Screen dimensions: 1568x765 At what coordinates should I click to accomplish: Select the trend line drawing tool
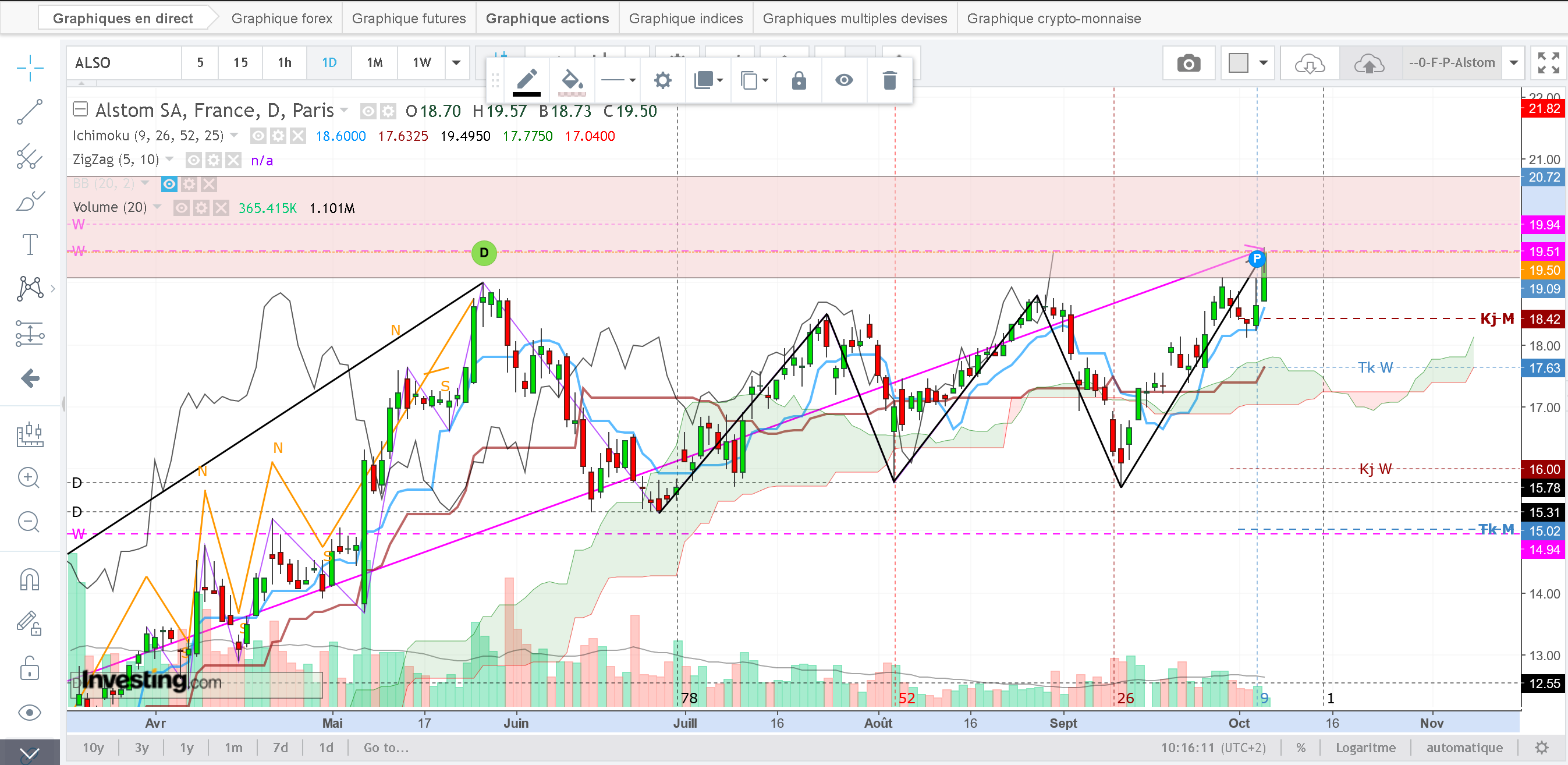(x=29, y=112)
